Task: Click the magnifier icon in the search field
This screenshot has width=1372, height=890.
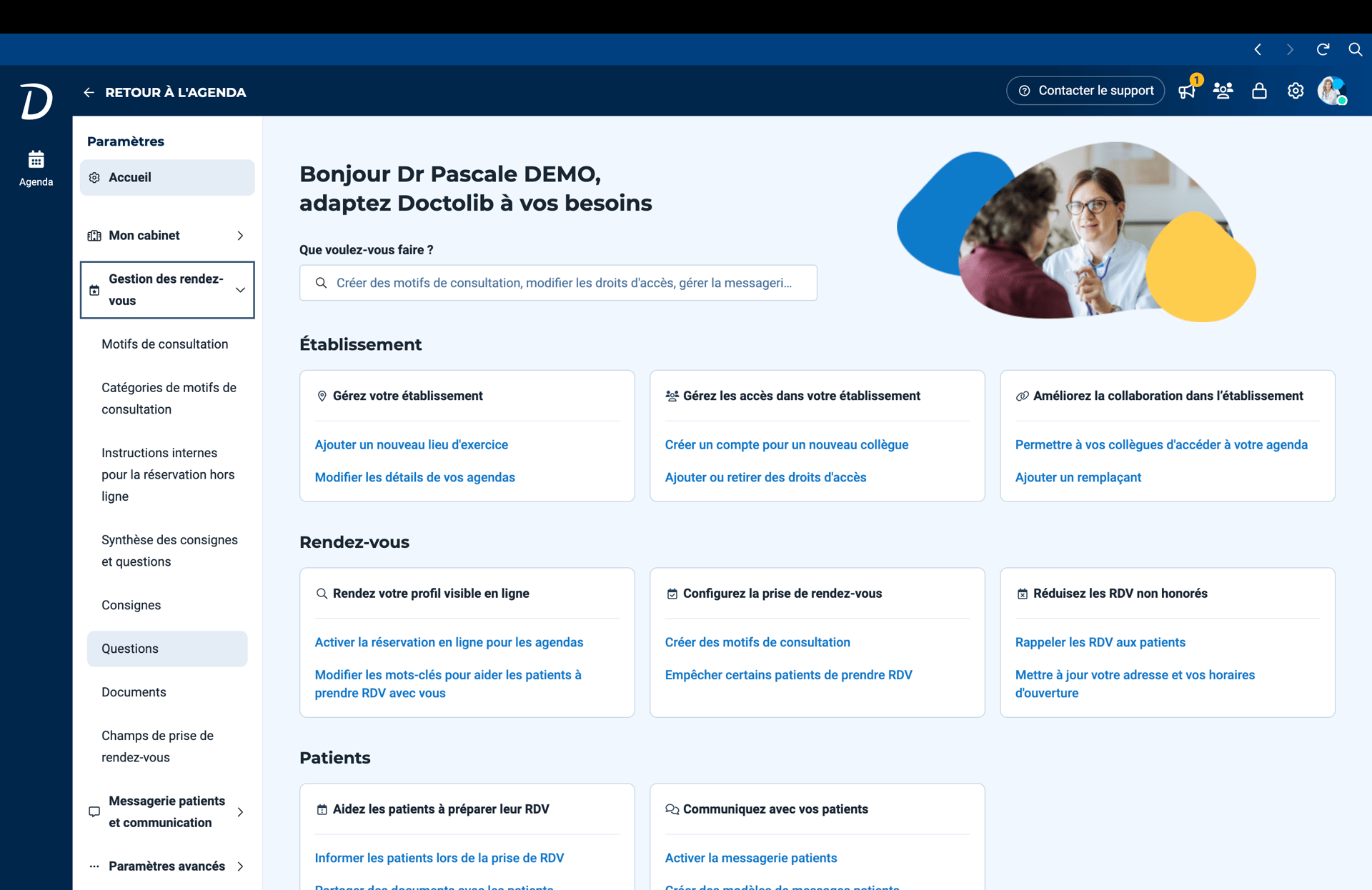Action: pos(322,283)
